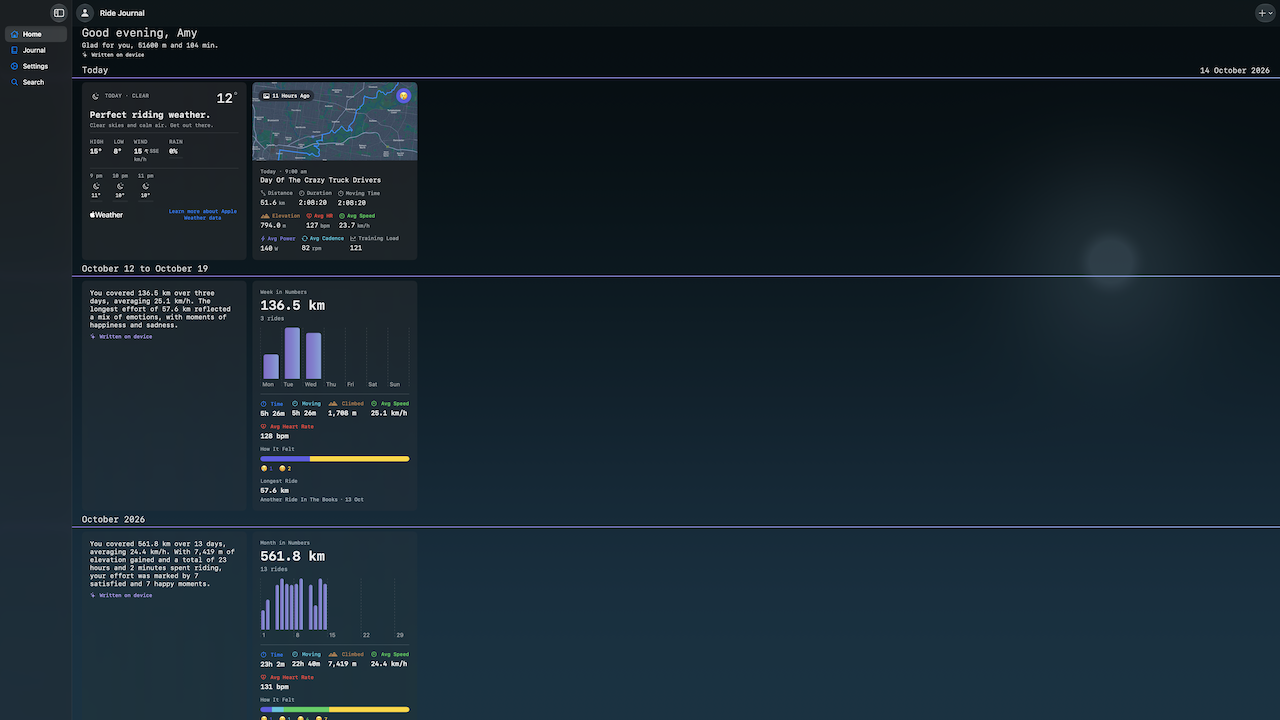The width and height of the screenshot is (1280, 720).
Task: Click the weekly Climbed mountain icon
Action: click(333, 404)
